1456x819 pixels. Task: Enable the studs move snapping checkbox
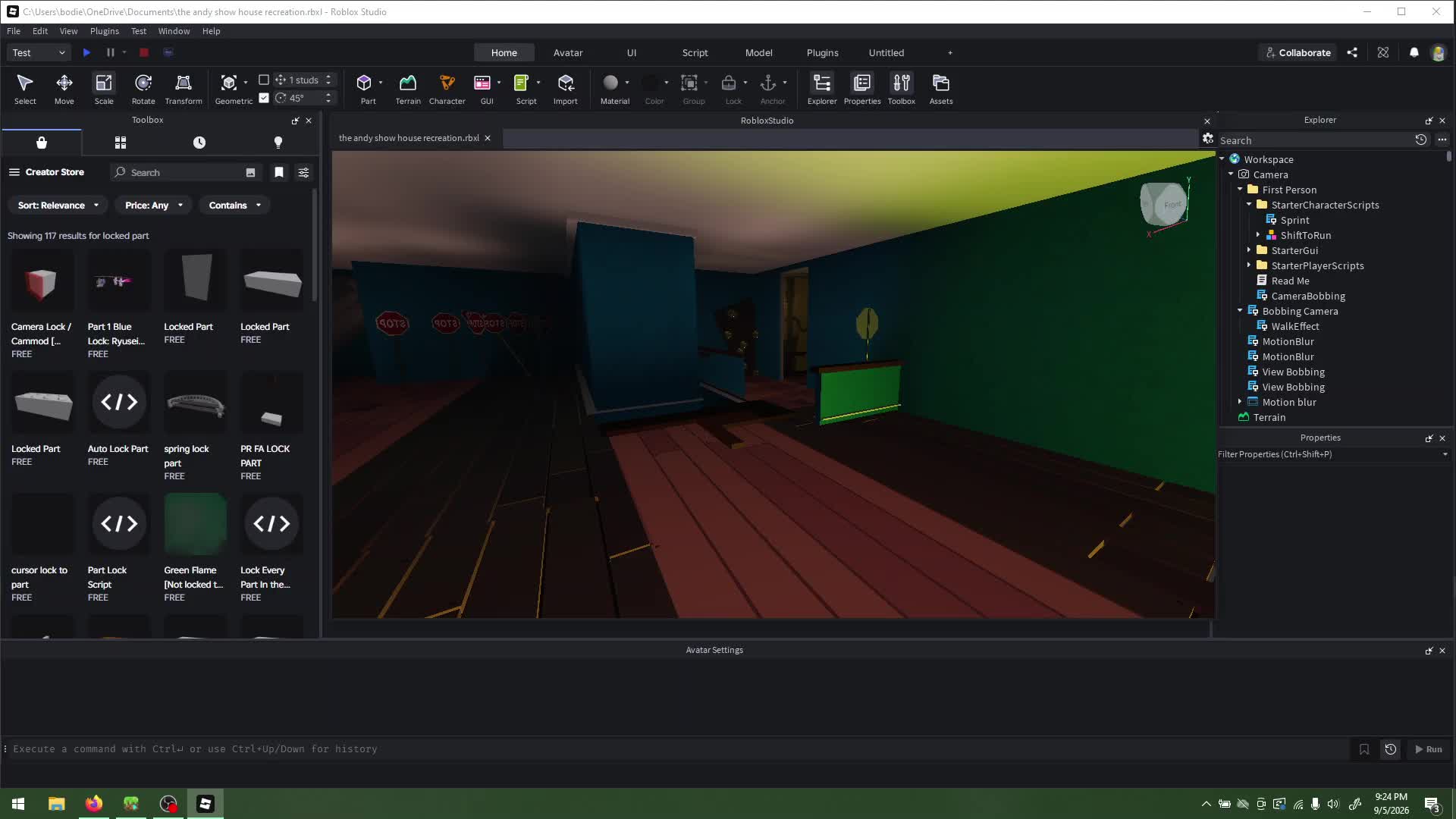[x=264, y=80]
